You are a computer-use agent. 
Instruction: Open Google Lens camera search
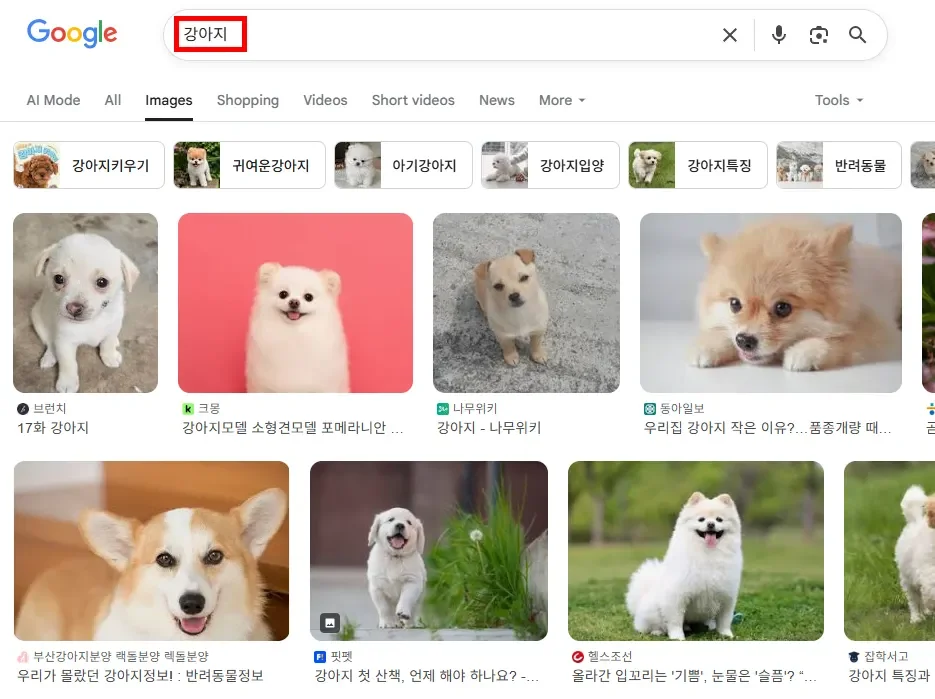click(x=818, y=34)
